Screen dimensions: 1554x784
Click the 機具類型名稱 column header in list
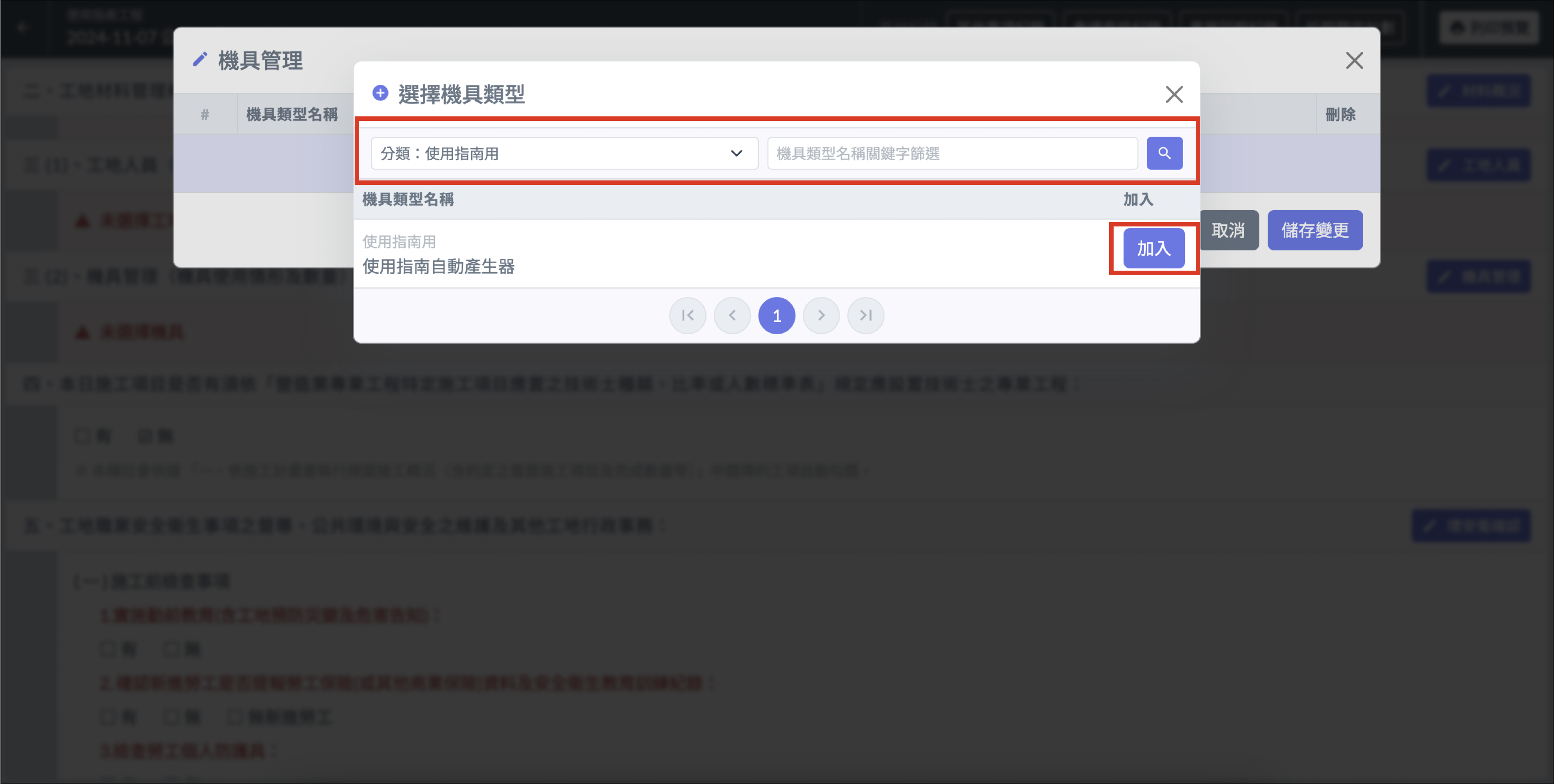click(408, 200)
